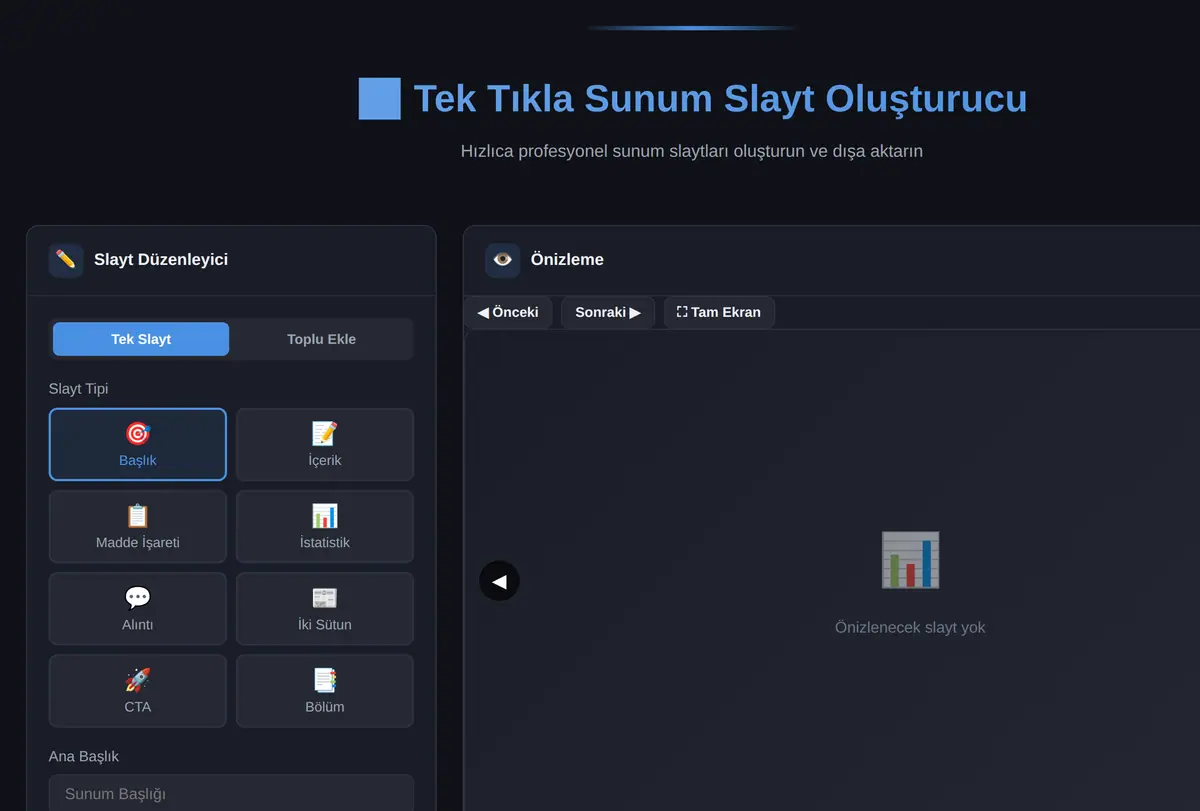Viewport: 1200px width, 811px height.
Task: Click the 'Tek Tıkla Sunum Slayt Oluşturucu' title
Action: pyautogui.click(x=720, y=99)
